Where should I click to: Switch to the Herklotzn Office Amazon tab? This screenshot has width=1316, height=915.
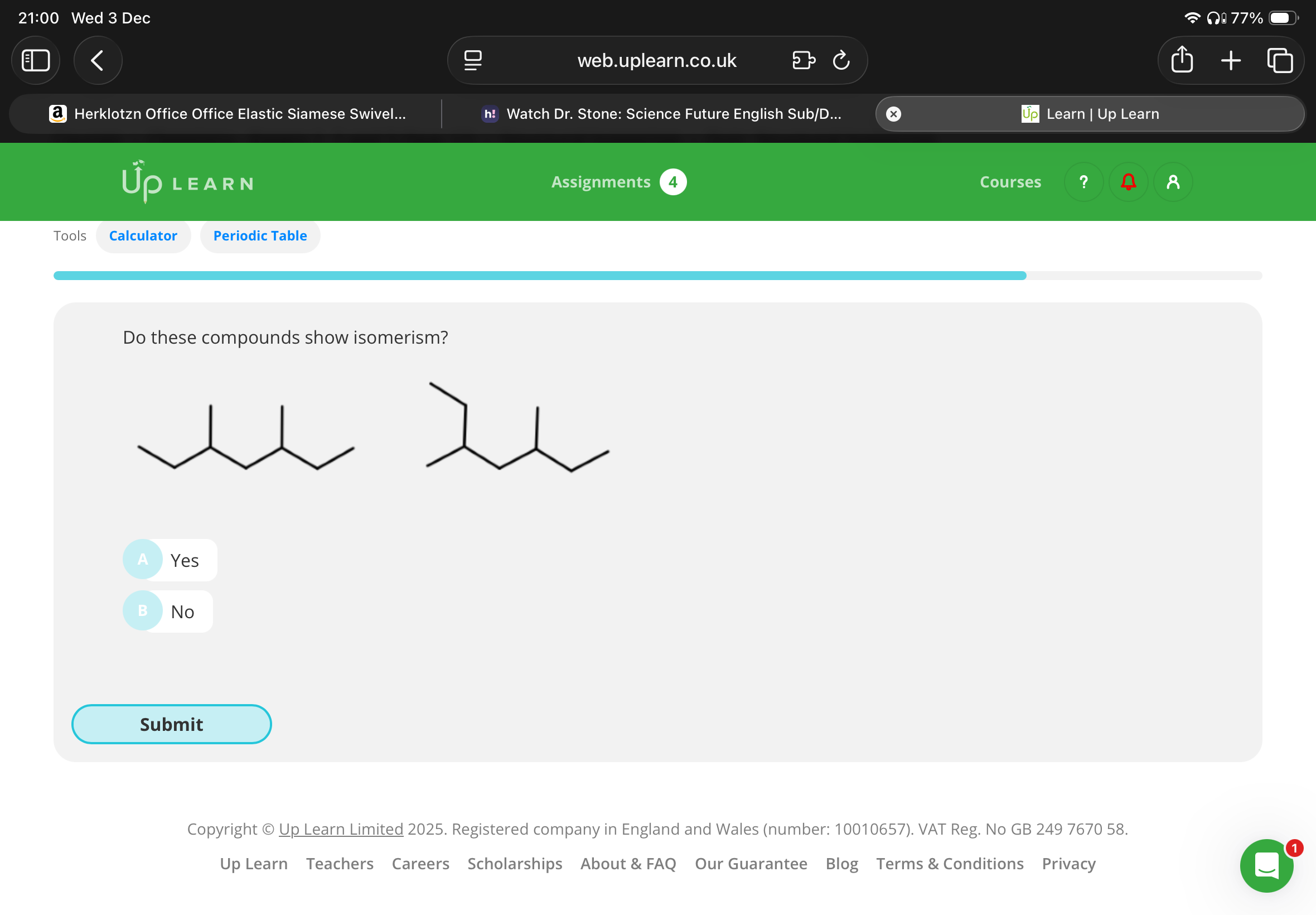[228, 114]
